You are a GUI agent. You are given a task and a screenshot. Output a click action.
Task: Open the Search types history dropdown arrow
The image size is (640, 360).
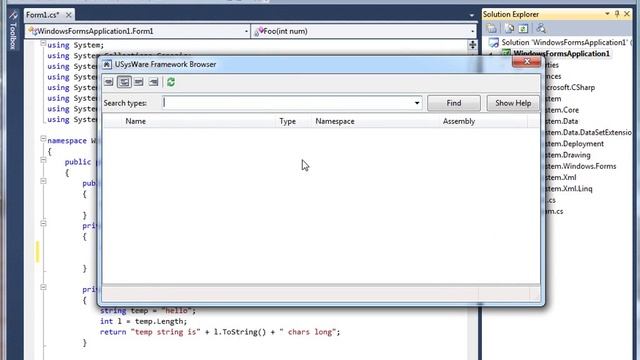(417, 103)
